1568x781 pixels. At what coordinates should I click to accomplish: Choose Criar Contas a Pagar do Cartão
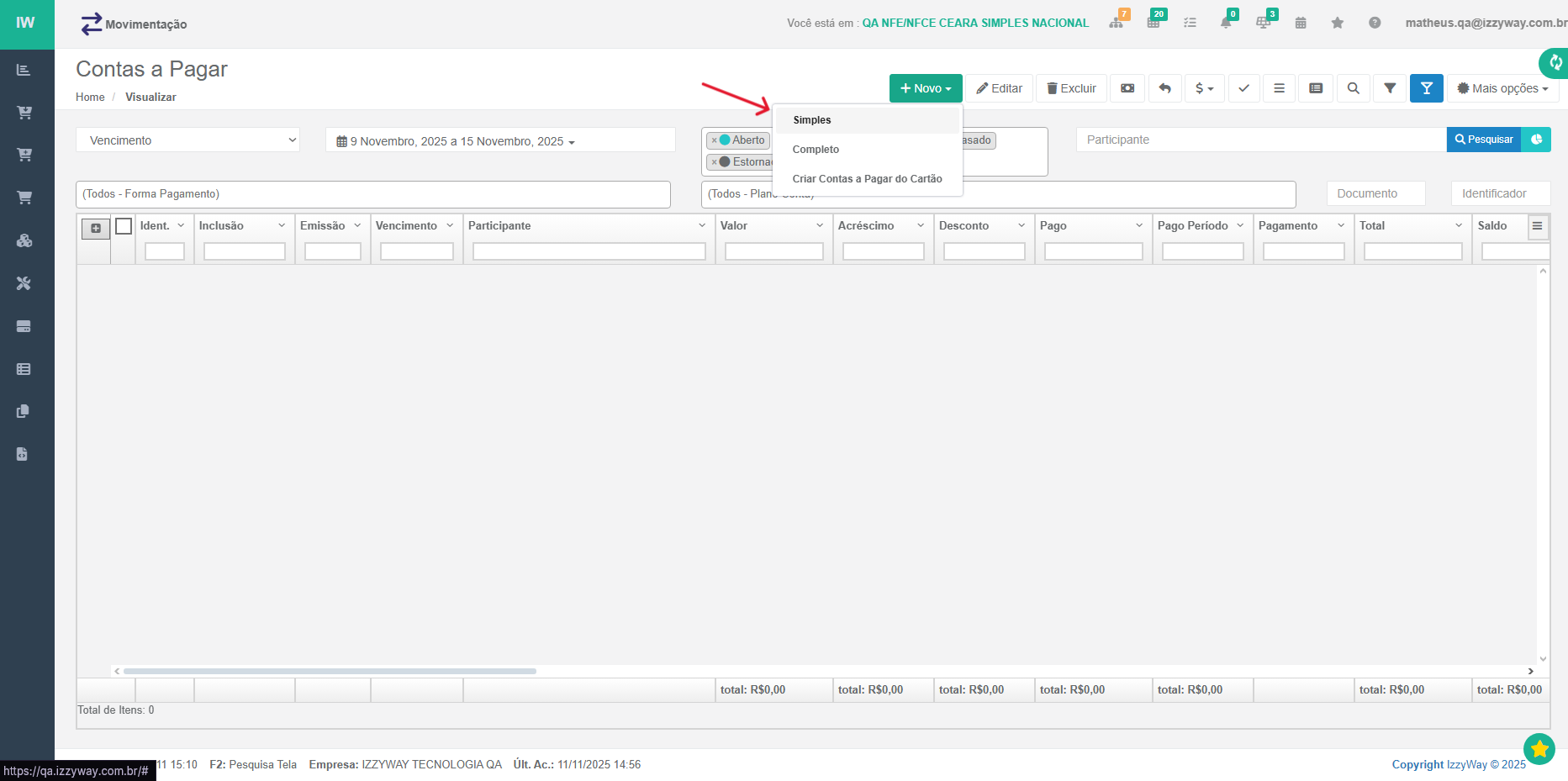[867, 179]
